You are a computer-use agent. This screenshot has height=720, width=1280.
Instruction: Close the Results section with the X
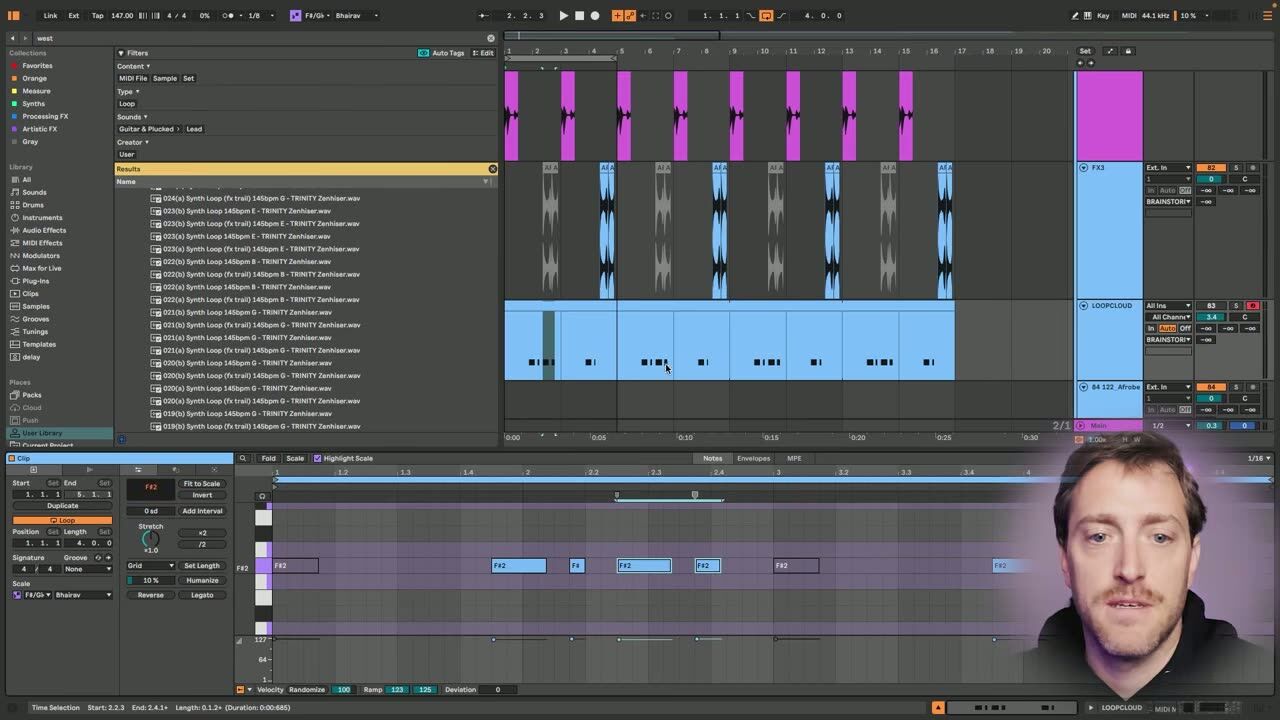tap(492, 169)
